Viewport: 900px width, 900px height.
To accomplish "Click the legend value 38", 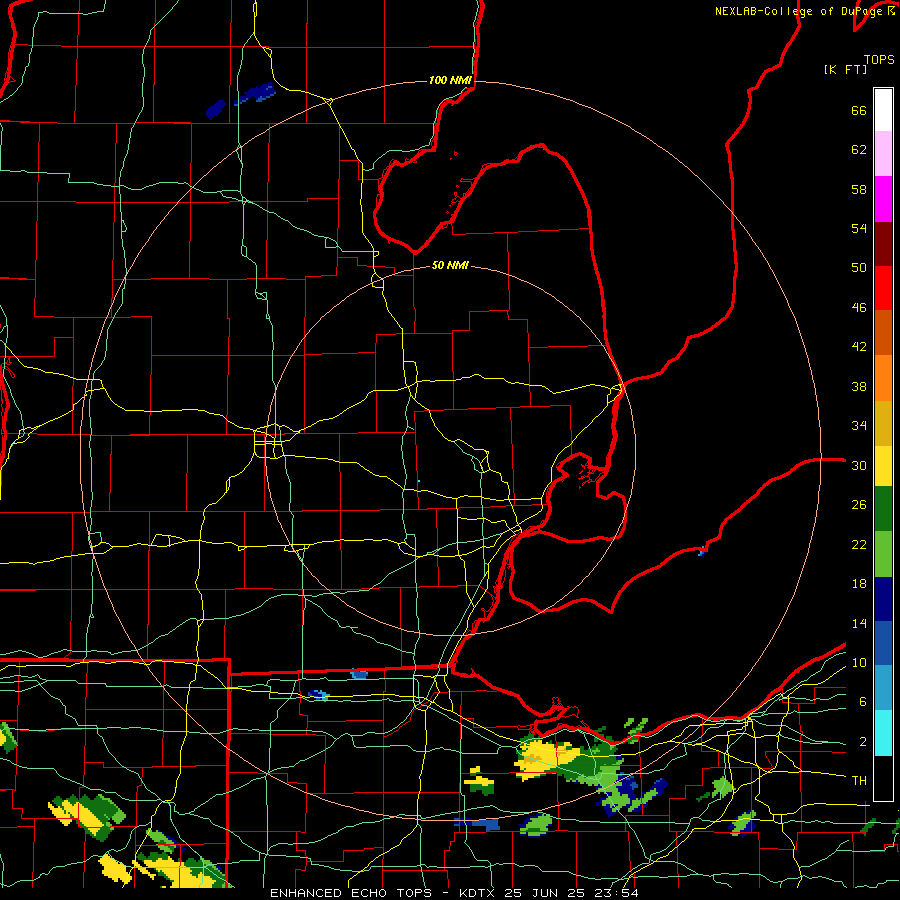I will point(859,387).
